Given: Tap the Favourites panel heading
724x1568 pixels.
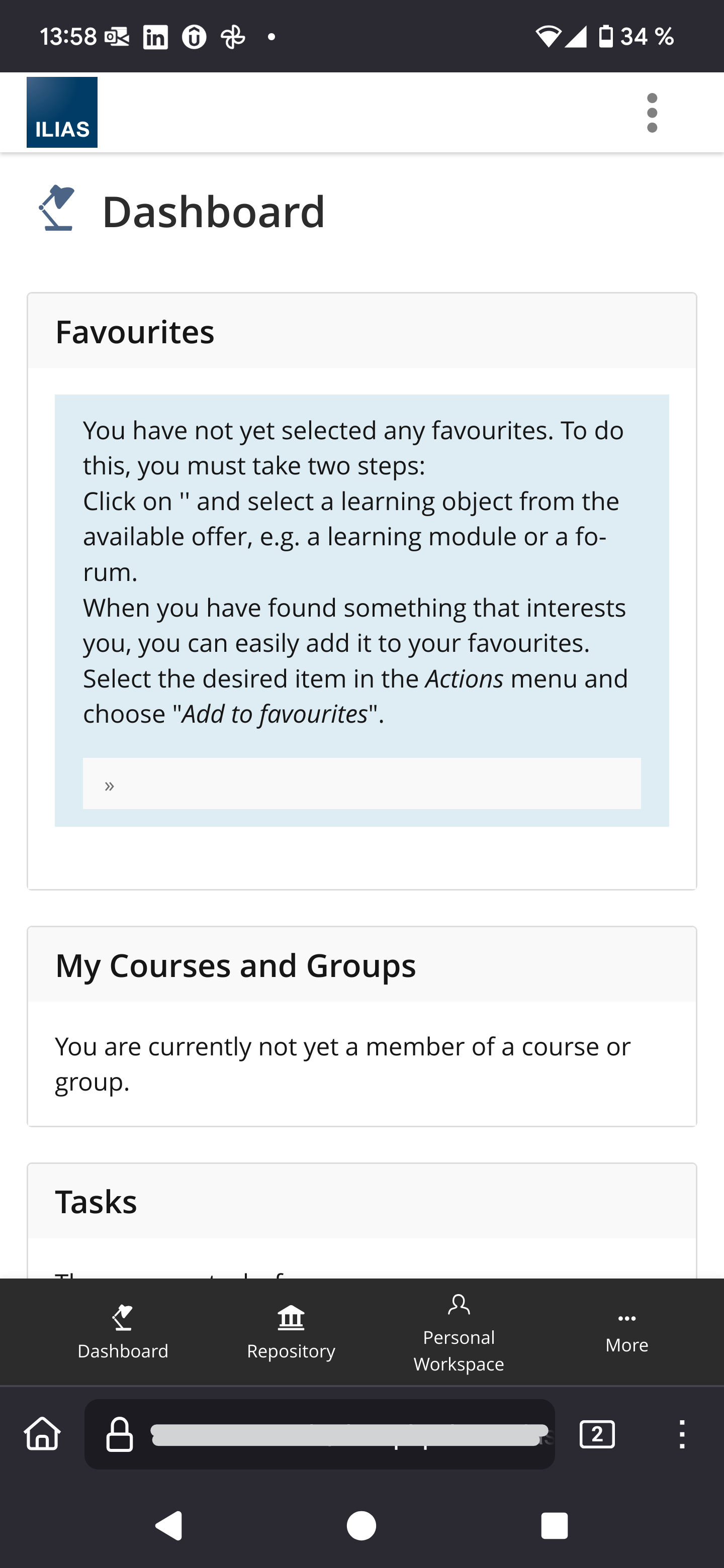Looking at the screenshot, I should [x=135, y=332].
